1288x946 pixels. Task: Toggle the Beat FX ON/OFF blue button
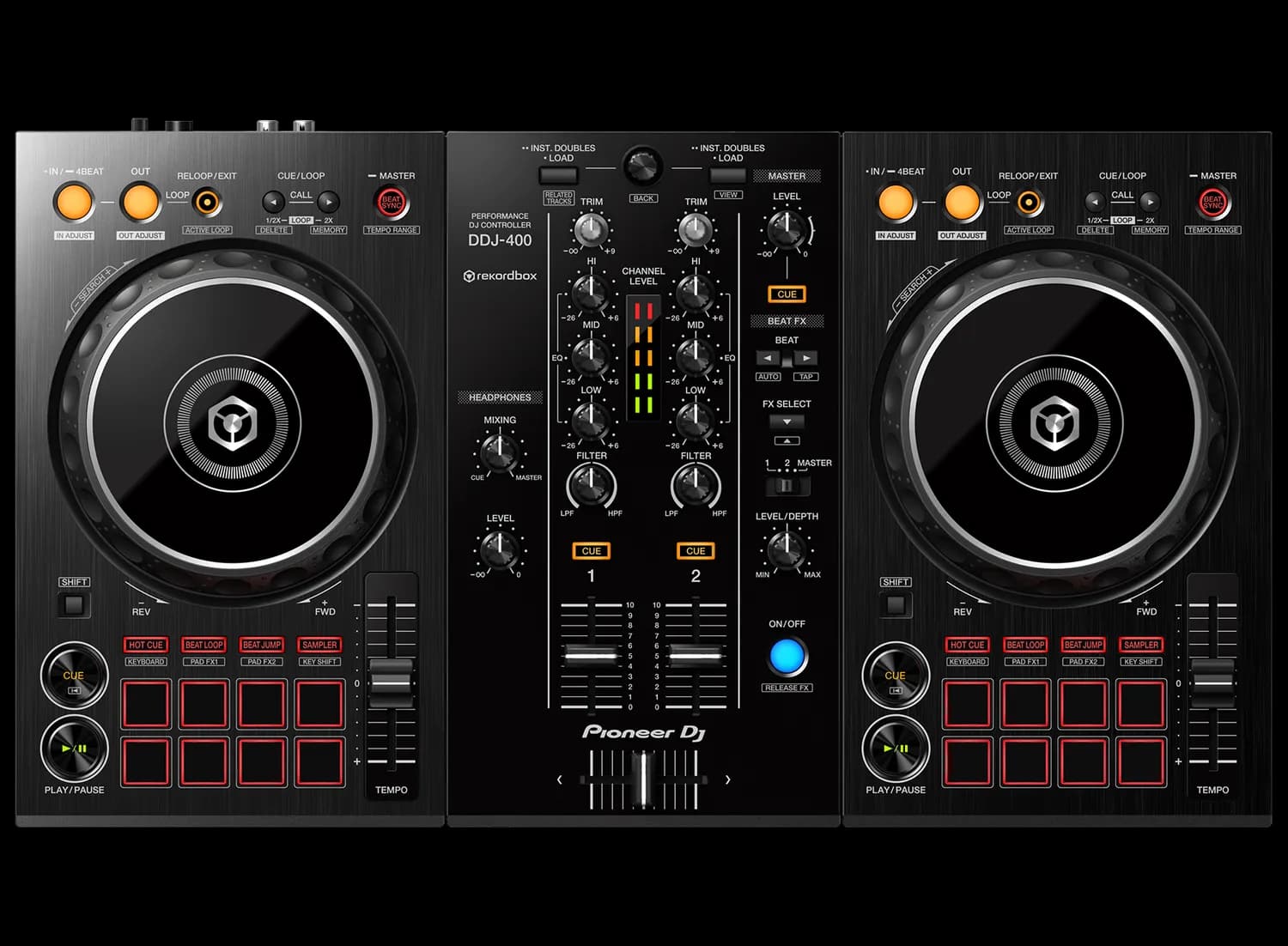point(787,657)
